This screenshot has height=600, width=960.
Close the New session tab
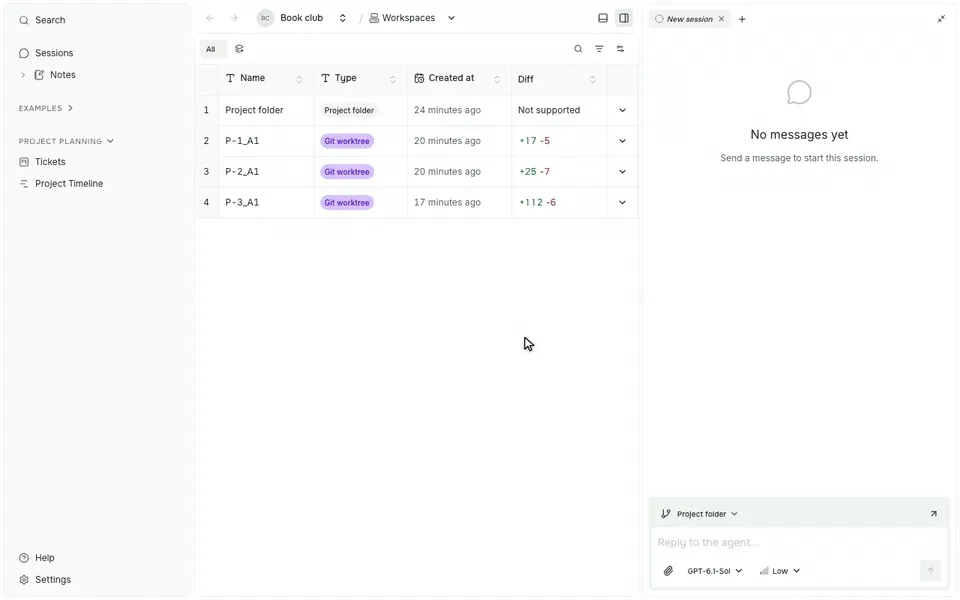[x=721, y=19]
